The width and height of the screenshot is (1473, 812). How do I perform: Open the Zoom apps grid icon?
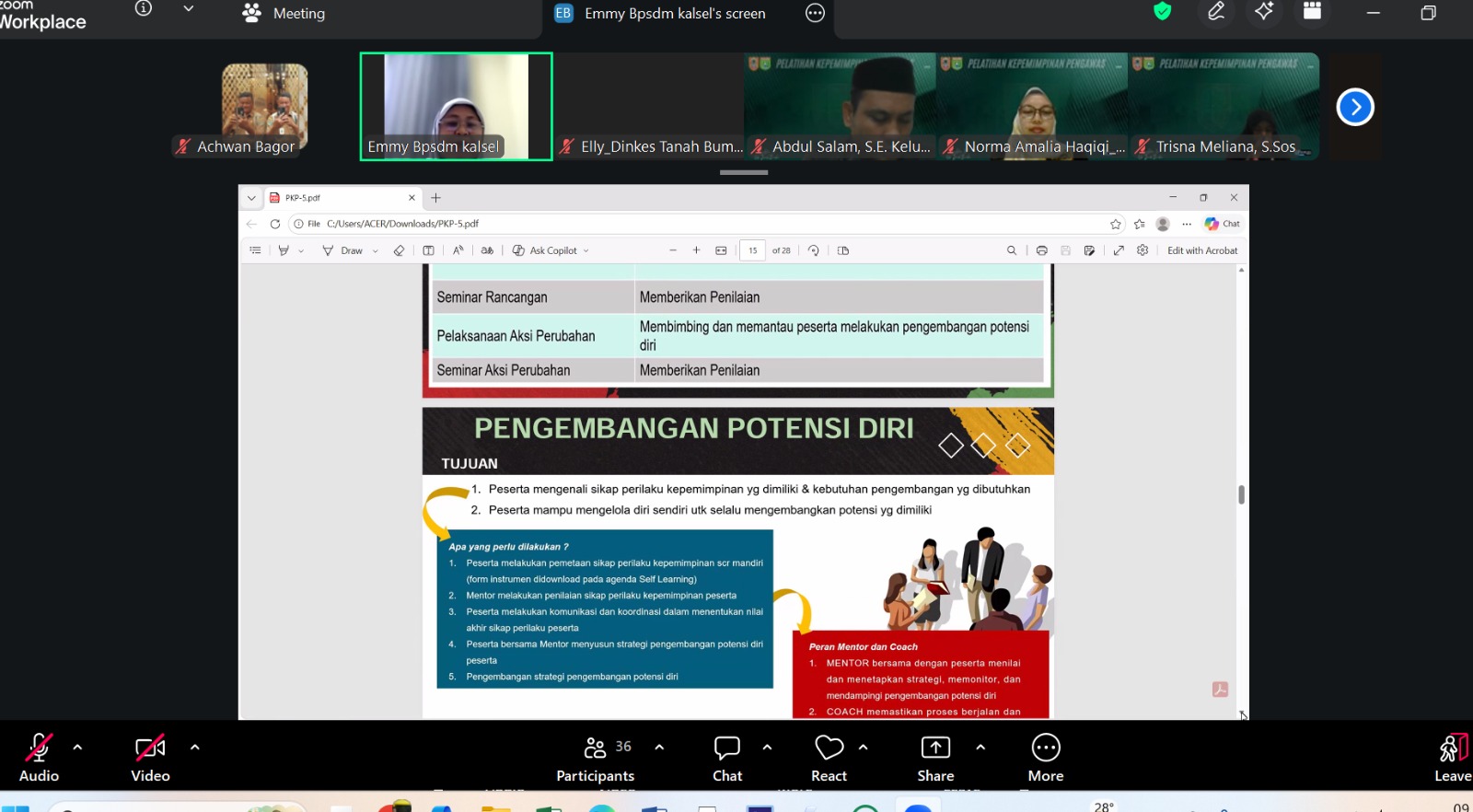pyautogui.click(x=1312, y=11)
